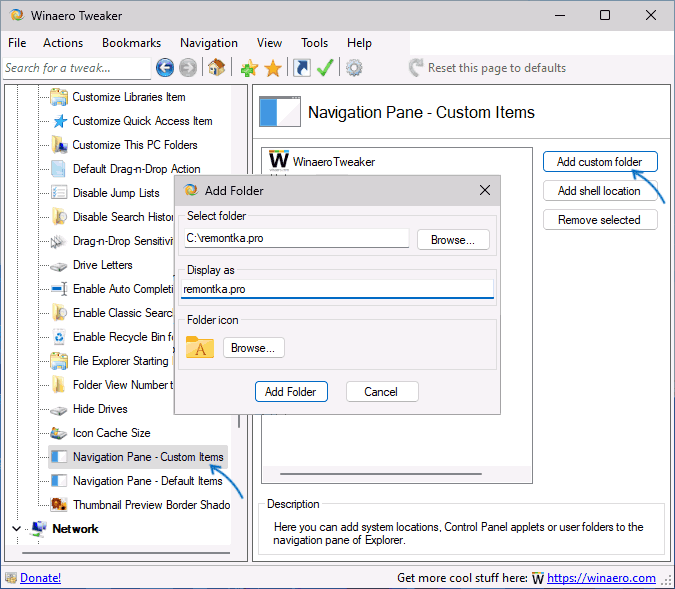This screenshot has height=589, width=675.
Task: Open the Donate! link
Action: tap(40, 578)
